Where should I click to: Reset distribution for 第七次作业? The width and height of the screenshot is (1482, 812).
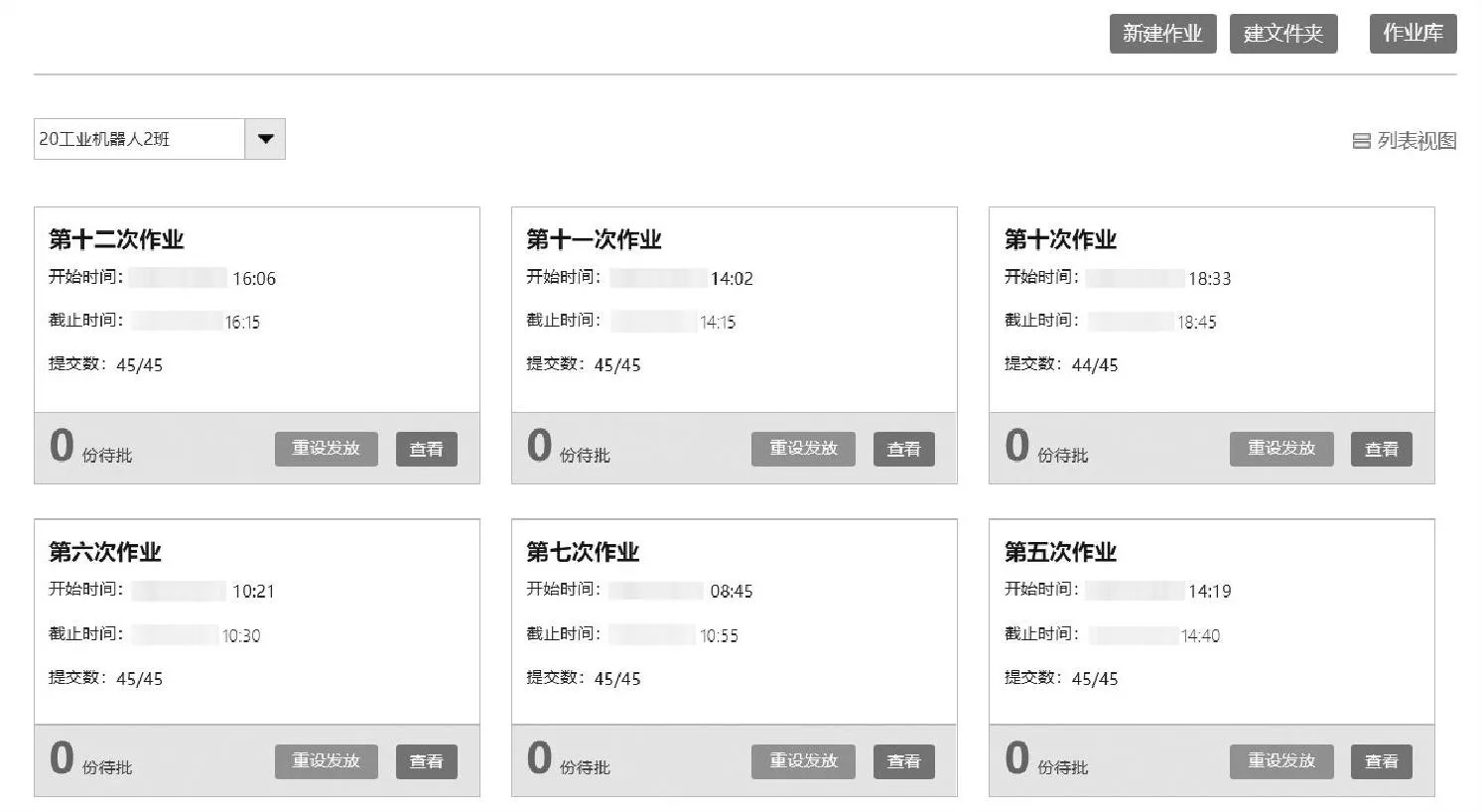click(803, 761)
